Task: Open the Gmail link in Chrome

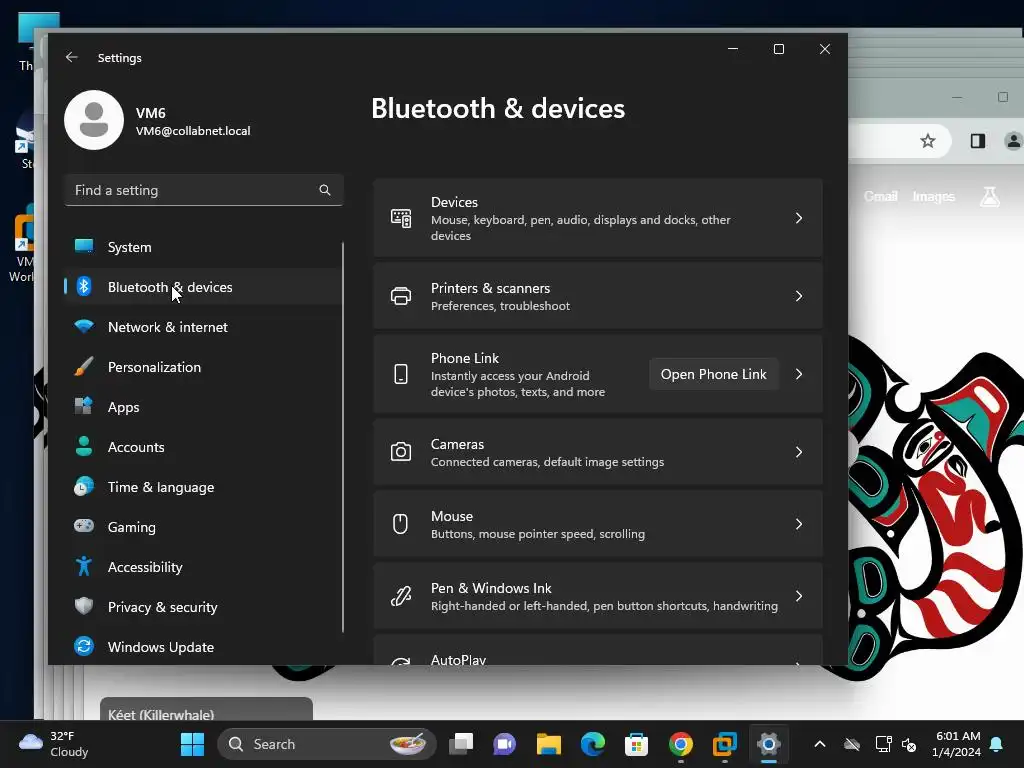Action: point(880,196)
